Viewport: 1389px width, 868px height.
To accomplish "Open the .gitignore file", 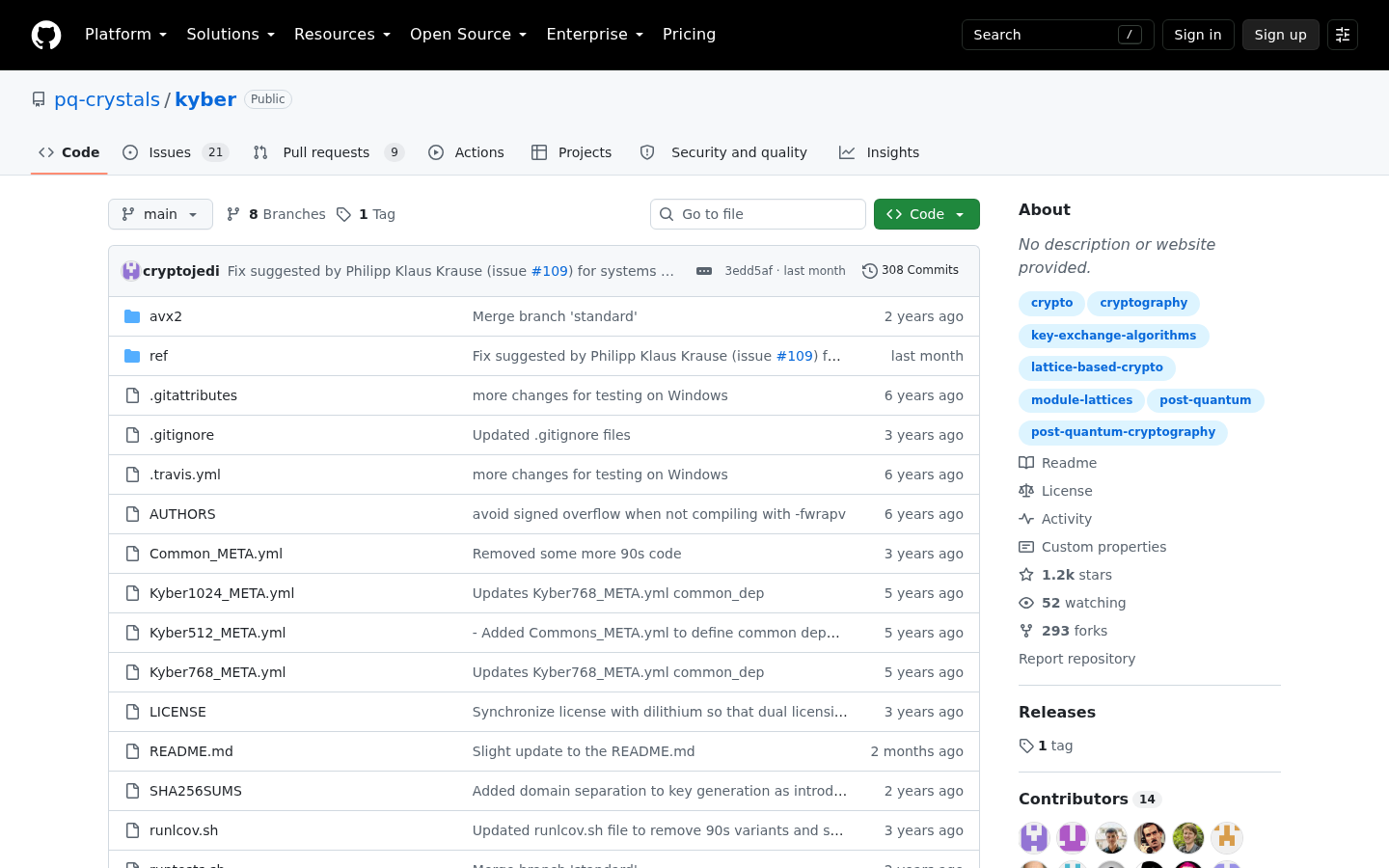I will tap(181, 435).
